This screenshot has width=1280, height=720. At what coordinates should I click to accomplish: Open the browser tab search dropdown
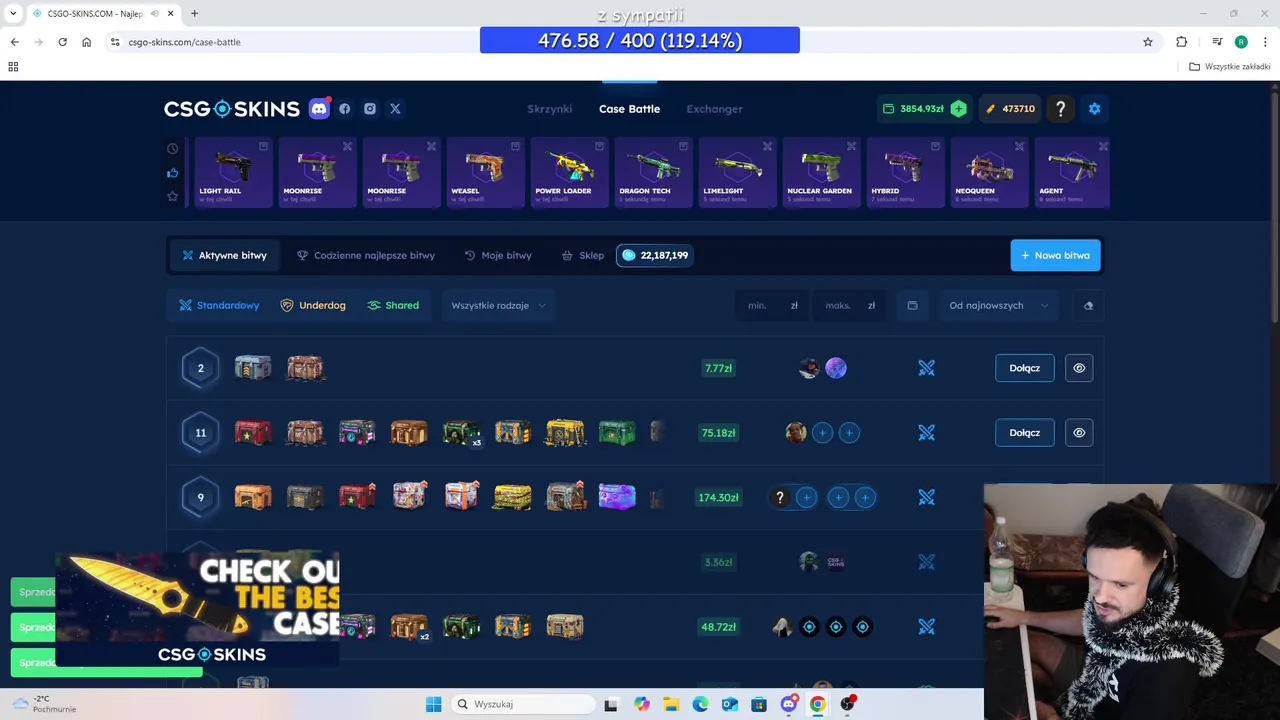click(x=13, y=14)
